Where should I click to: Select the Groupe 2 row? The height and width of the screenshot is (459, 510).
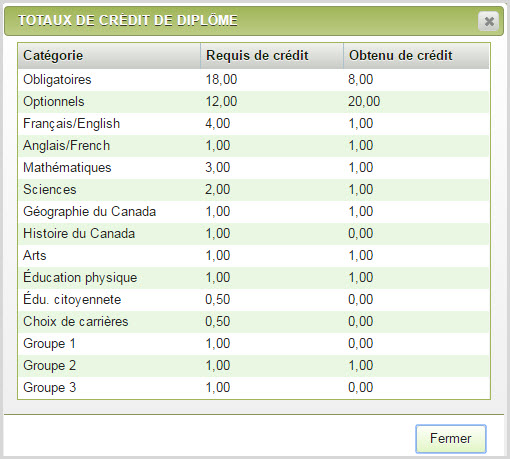tap(254, 366)
